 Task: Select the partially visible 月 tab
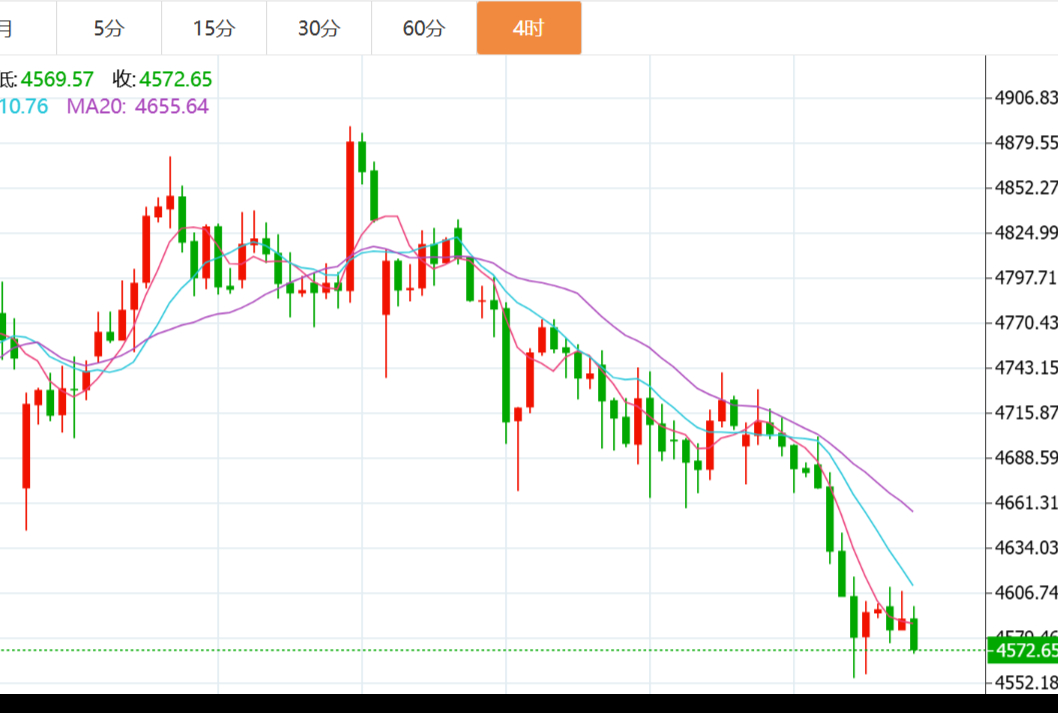[8, 28]
